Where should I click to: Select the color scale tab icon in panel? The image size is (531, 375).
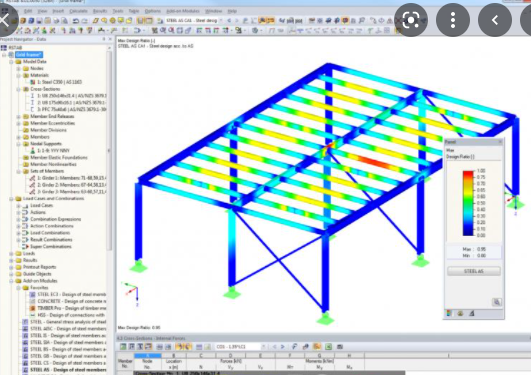pyautogui.click(x=449, y=313)
